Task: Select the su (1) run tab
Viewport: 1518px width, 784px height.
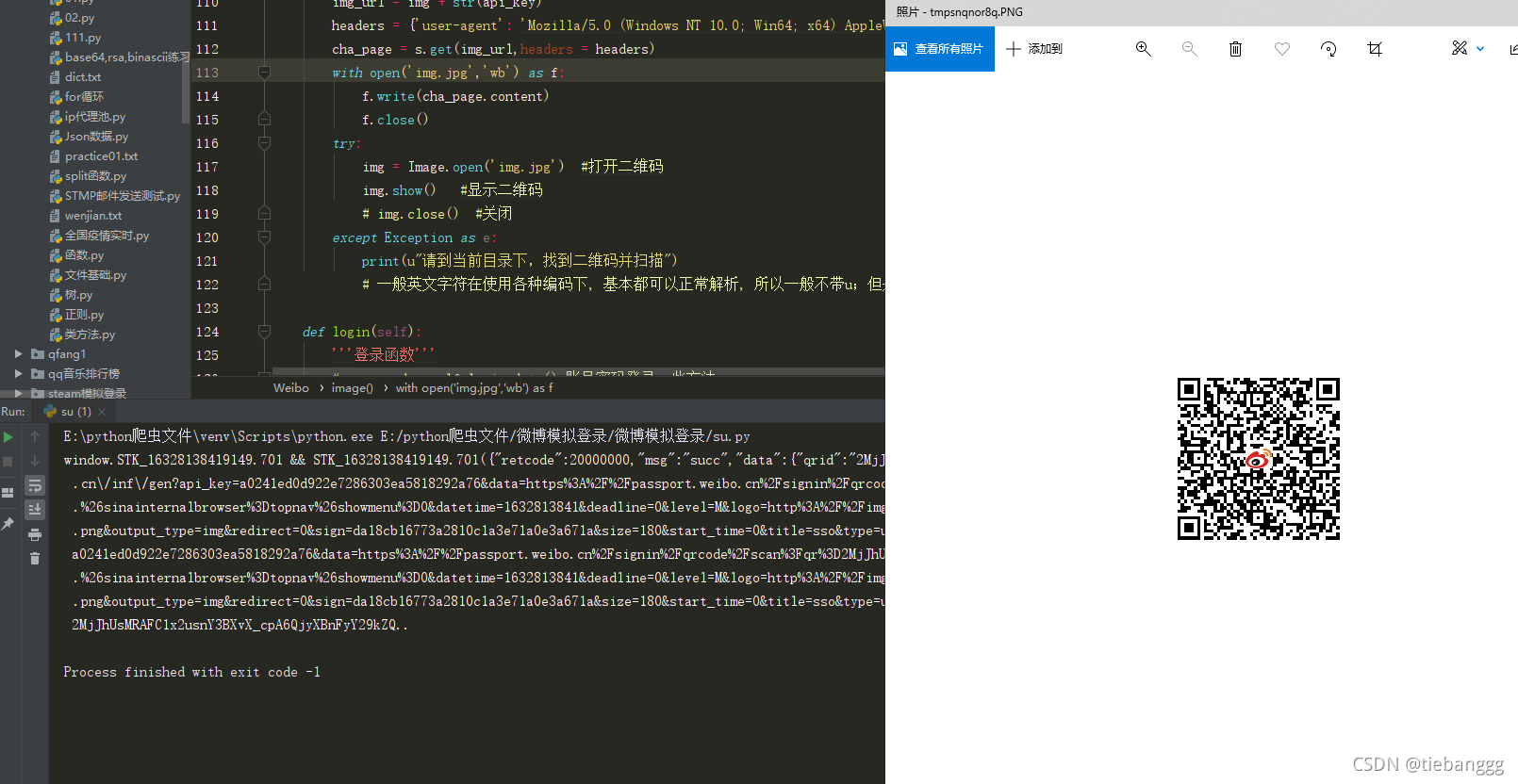Action: tap(75, 412)
